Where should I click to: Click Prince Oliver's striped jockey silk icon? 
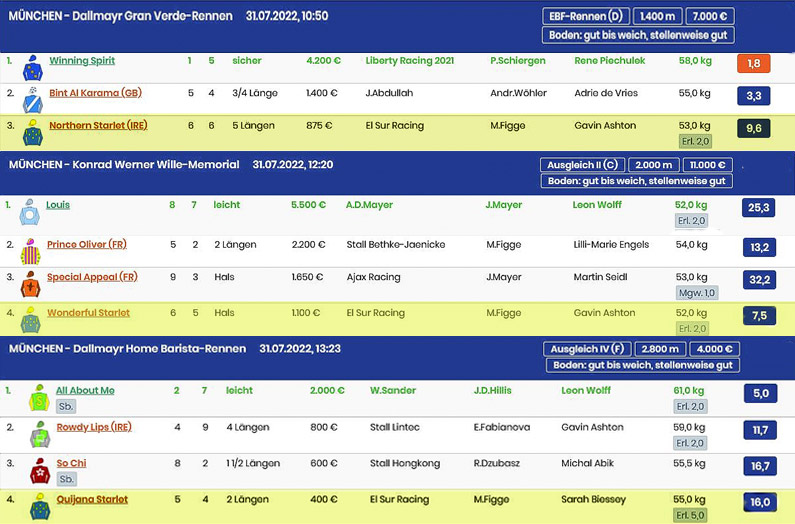tap(30, 252)
